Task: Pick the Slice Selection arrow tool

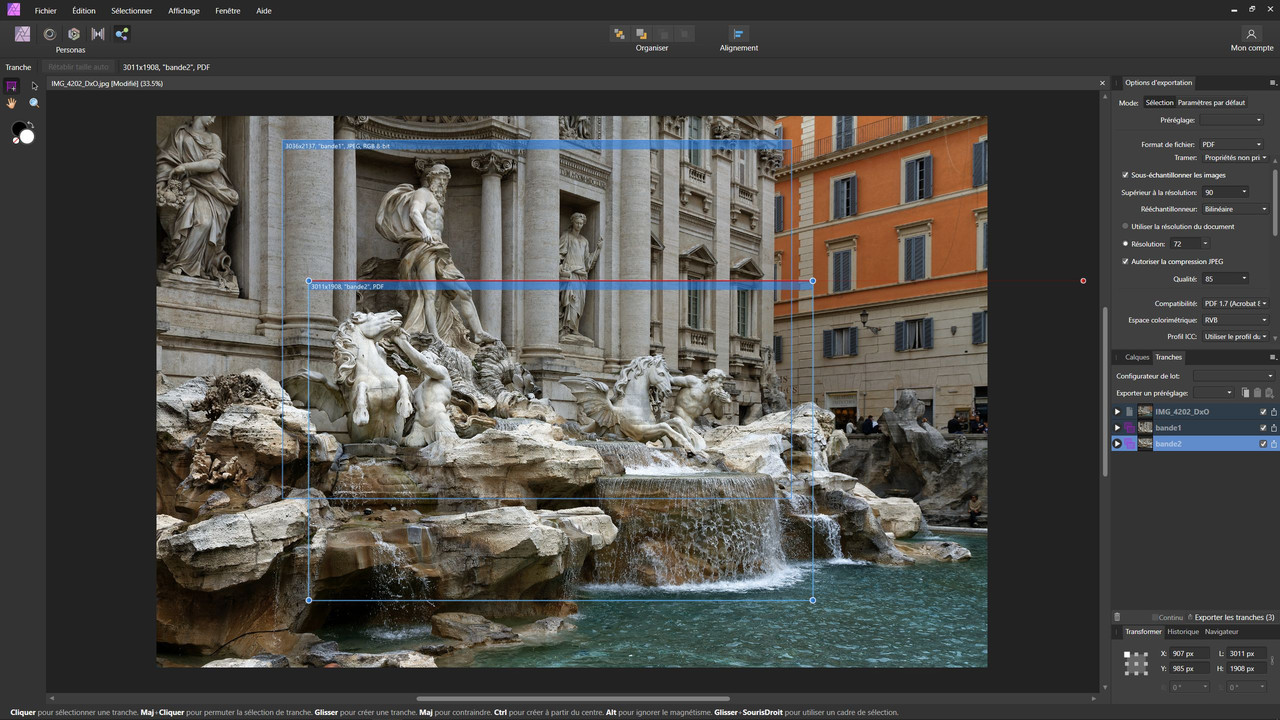Action: pos(33,86)
